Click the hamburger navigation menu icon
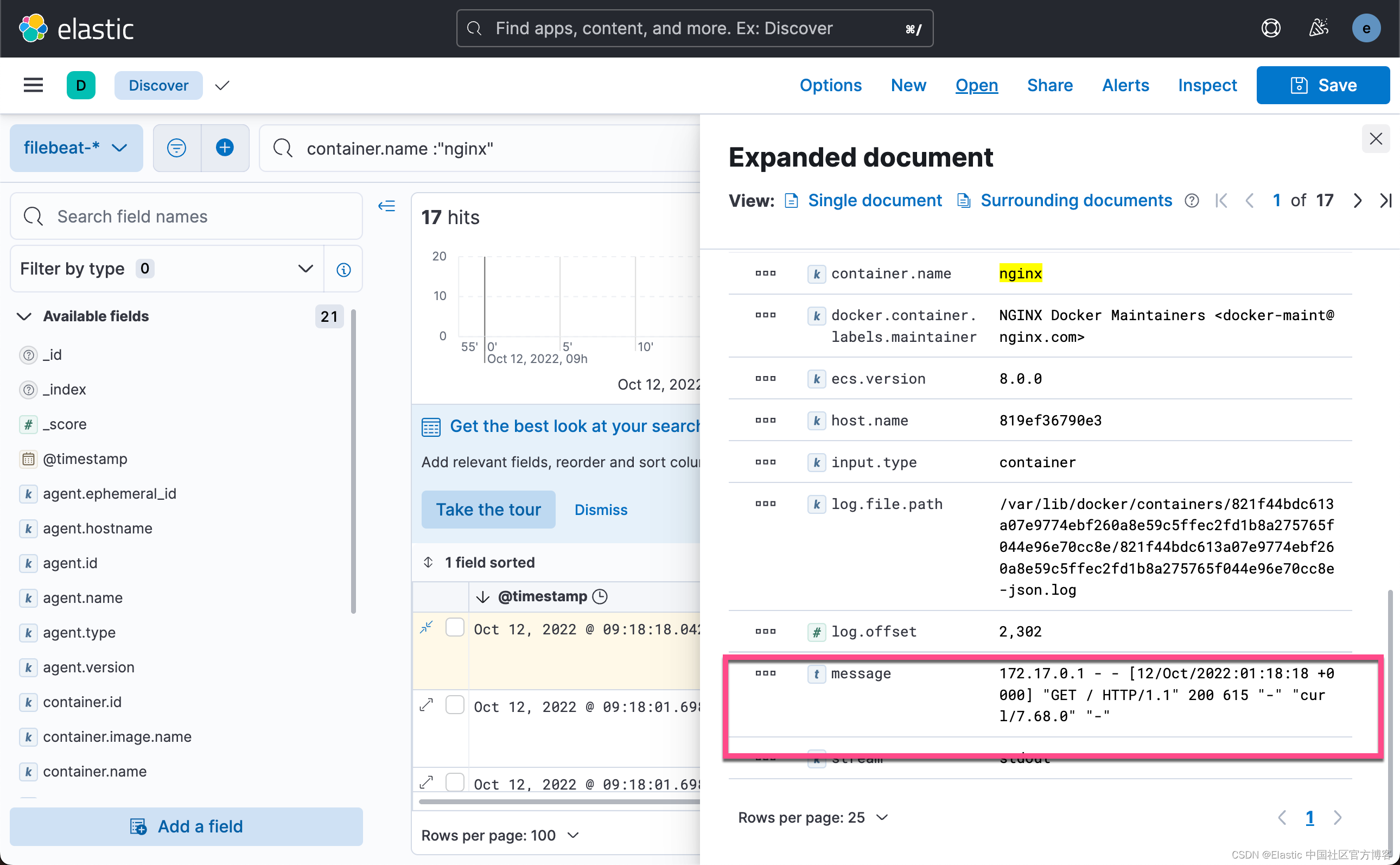This screenshot has height=865, width=1400. (33, 85)
